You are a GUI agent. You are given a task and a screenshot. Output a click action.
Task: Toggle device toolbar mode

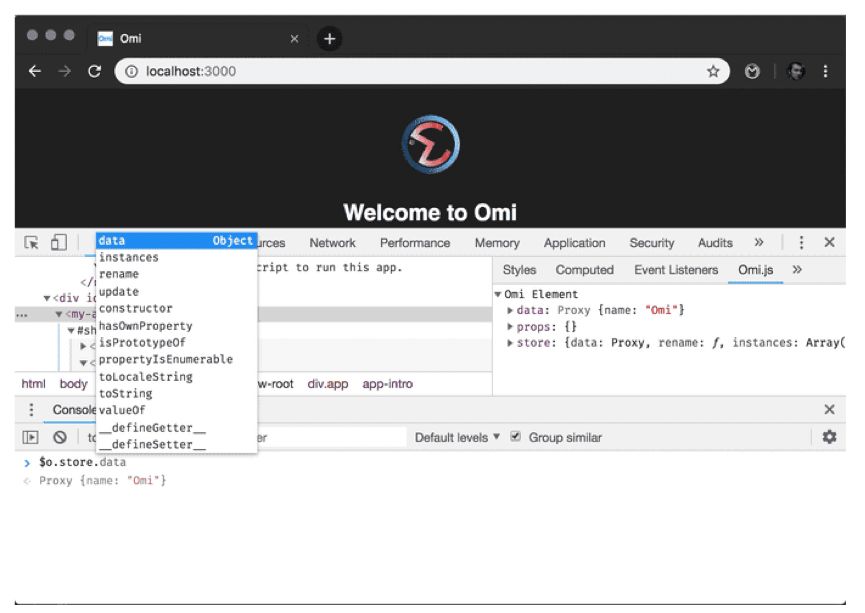point(58,243)
